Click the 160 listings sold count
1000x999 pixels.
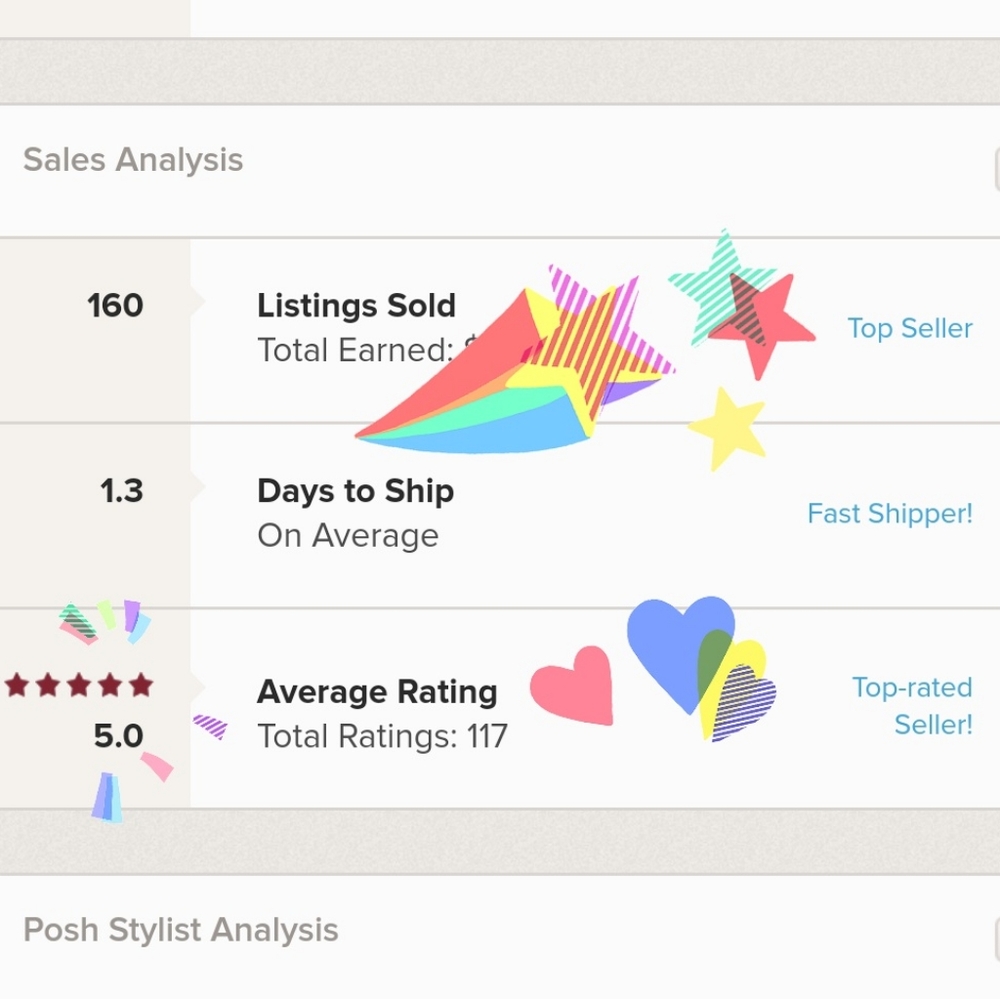click(x=115, y=305)
